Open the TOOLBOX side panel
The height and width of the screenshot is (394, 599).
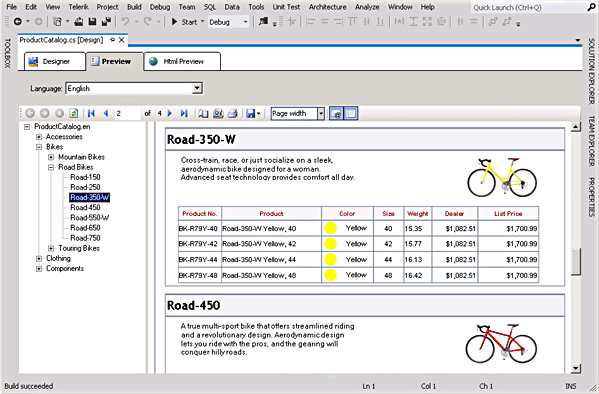point(7,53)
